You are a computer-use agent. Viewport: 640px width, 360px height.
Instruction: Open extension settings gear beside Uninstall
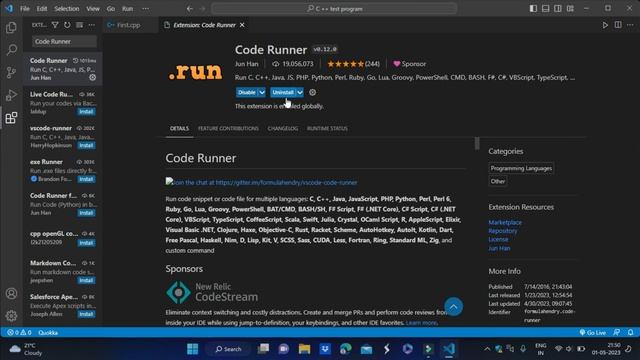[313, 92]
